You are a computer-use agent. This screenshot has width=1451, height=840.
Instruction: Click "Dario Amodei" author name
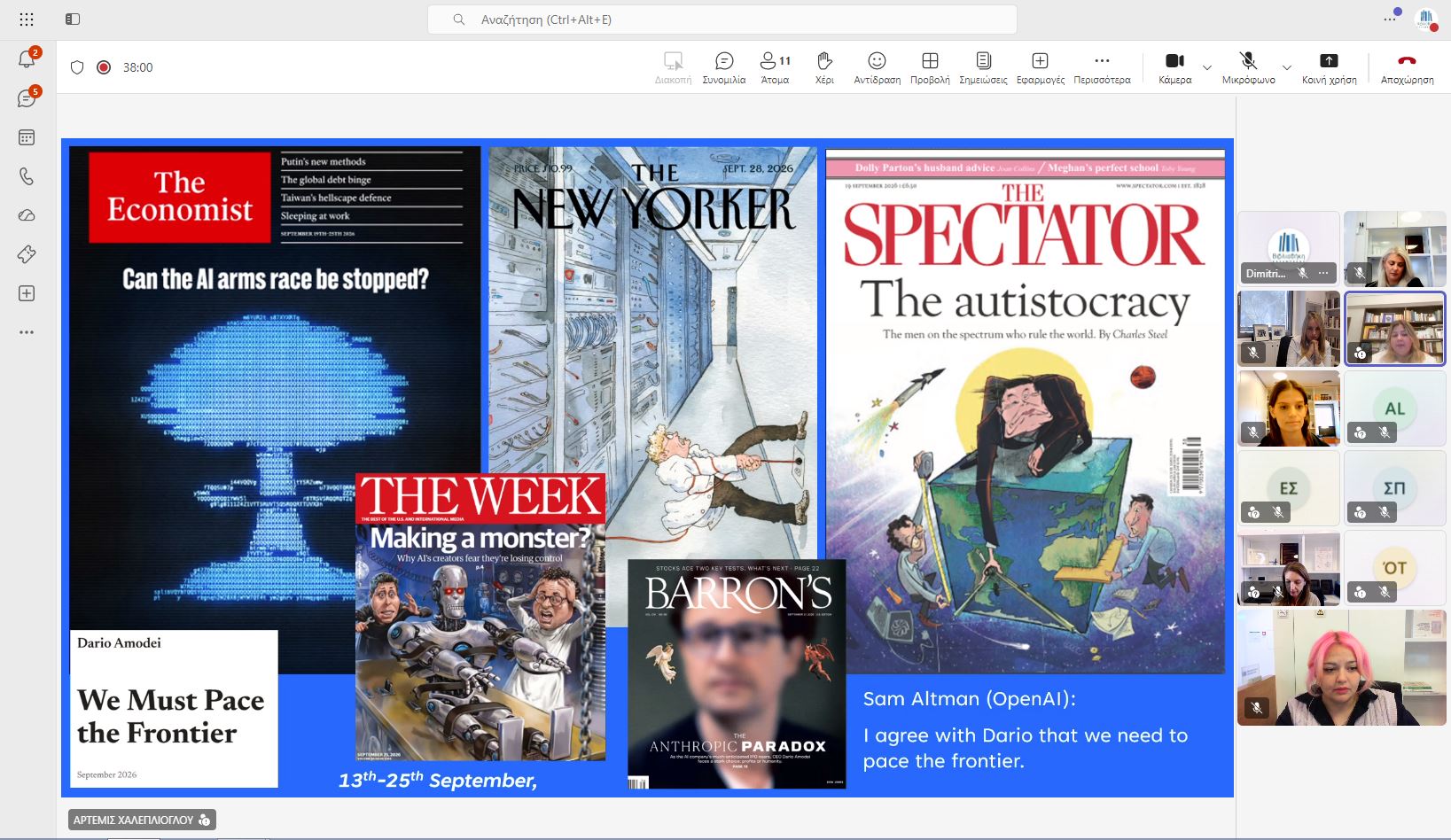coord(119,643)
